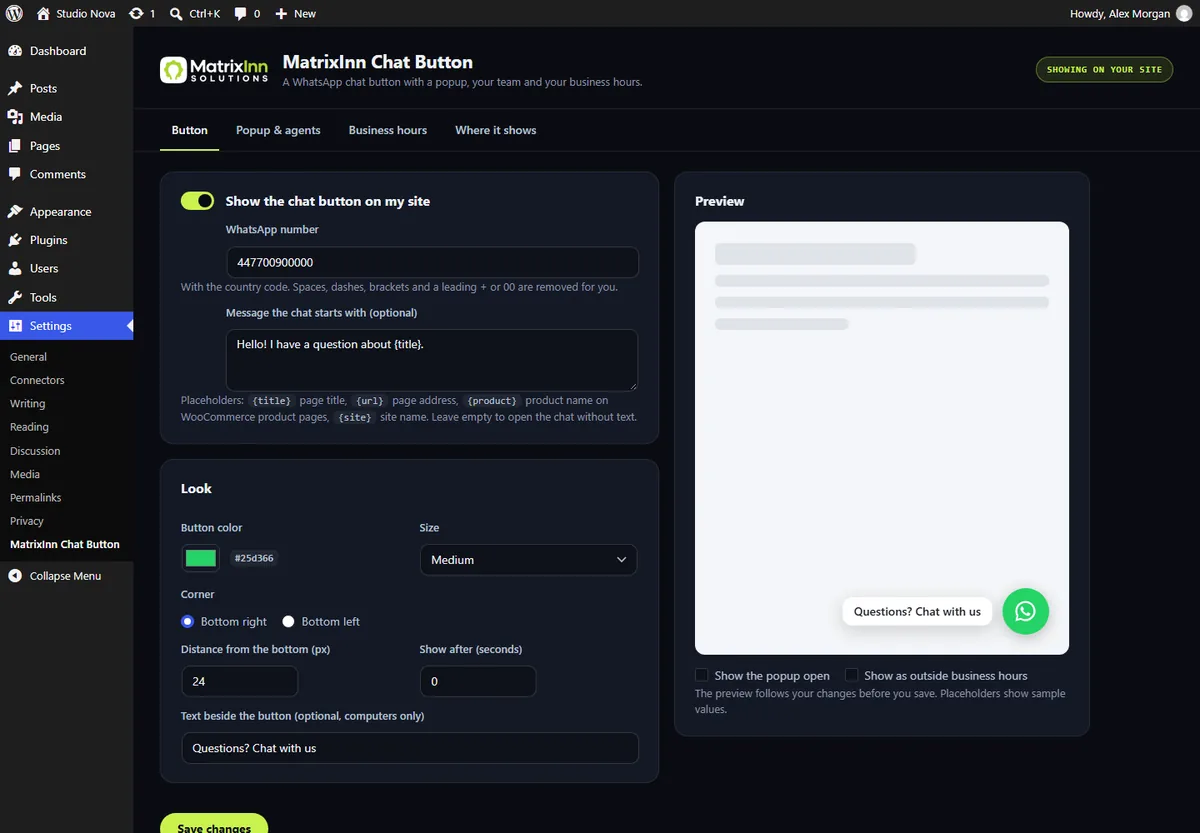Viewport: 1200px width, 833px height.
Task: Click the Look section heading
Action: [x=196, y=489]
